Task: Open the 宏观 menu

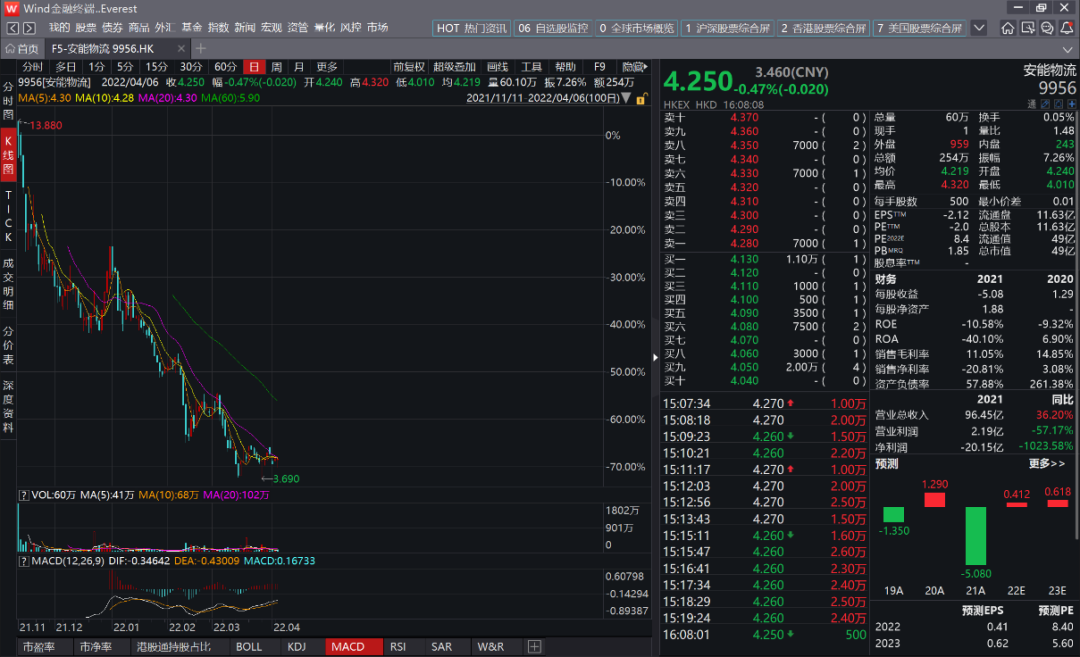Action: [x=271, y=28]
